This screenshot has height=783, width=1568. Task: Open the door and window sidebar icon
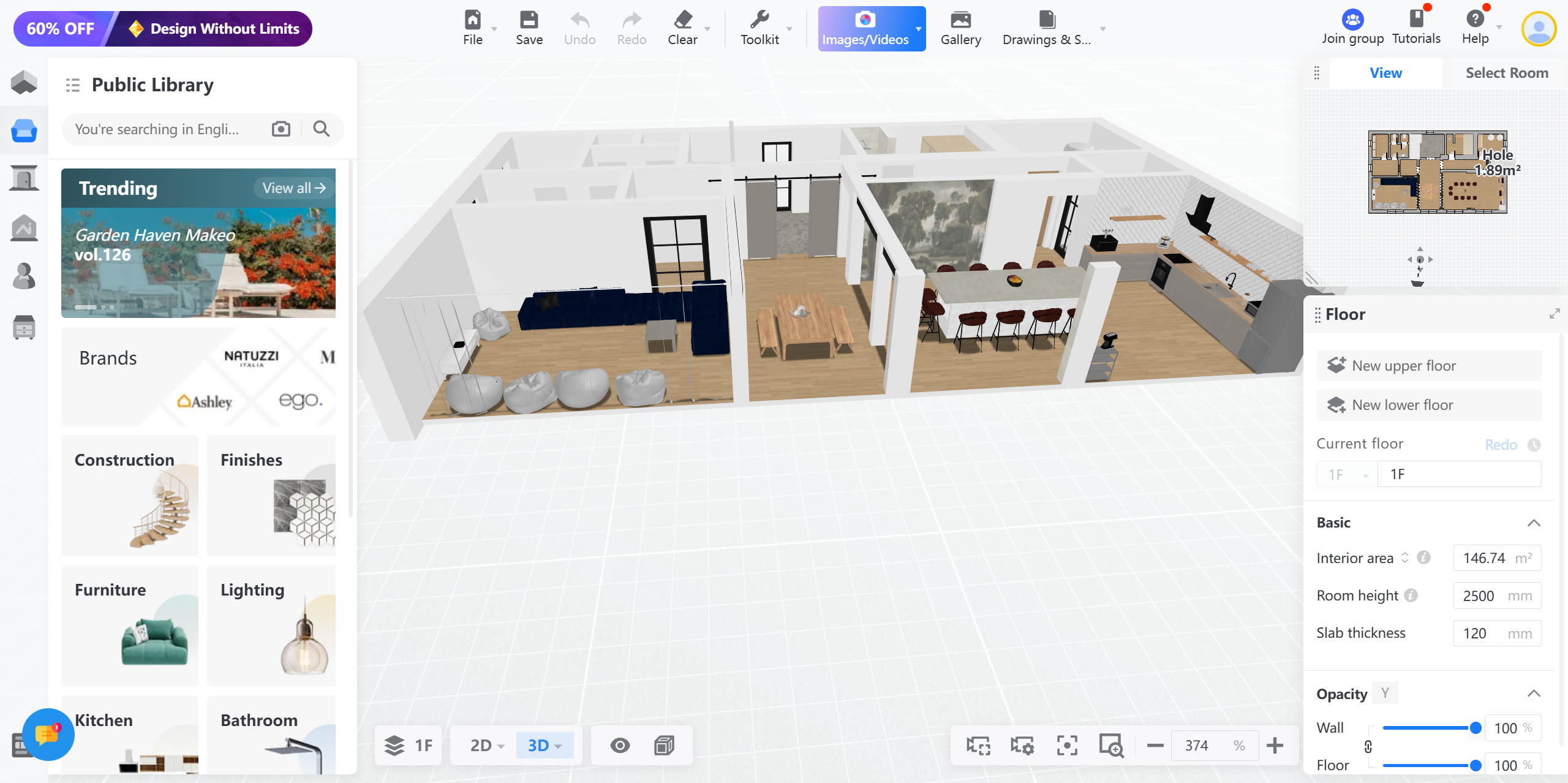24,178
